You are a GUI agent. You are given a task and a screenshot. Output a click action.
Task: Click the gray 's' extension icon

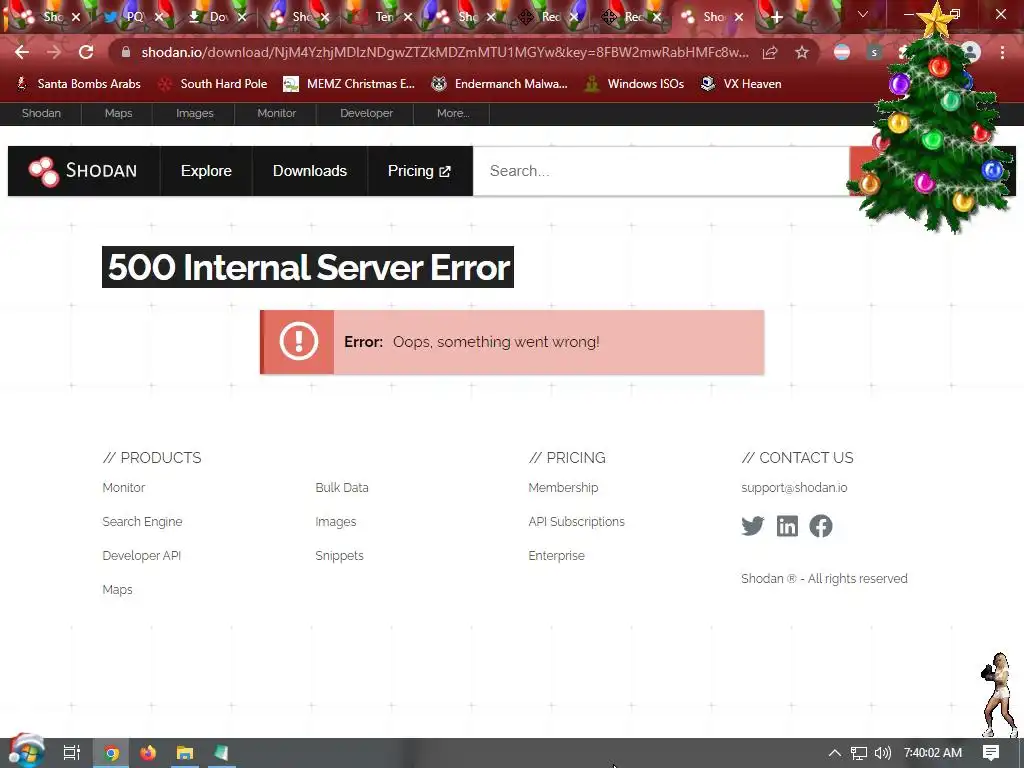(874, 52)
